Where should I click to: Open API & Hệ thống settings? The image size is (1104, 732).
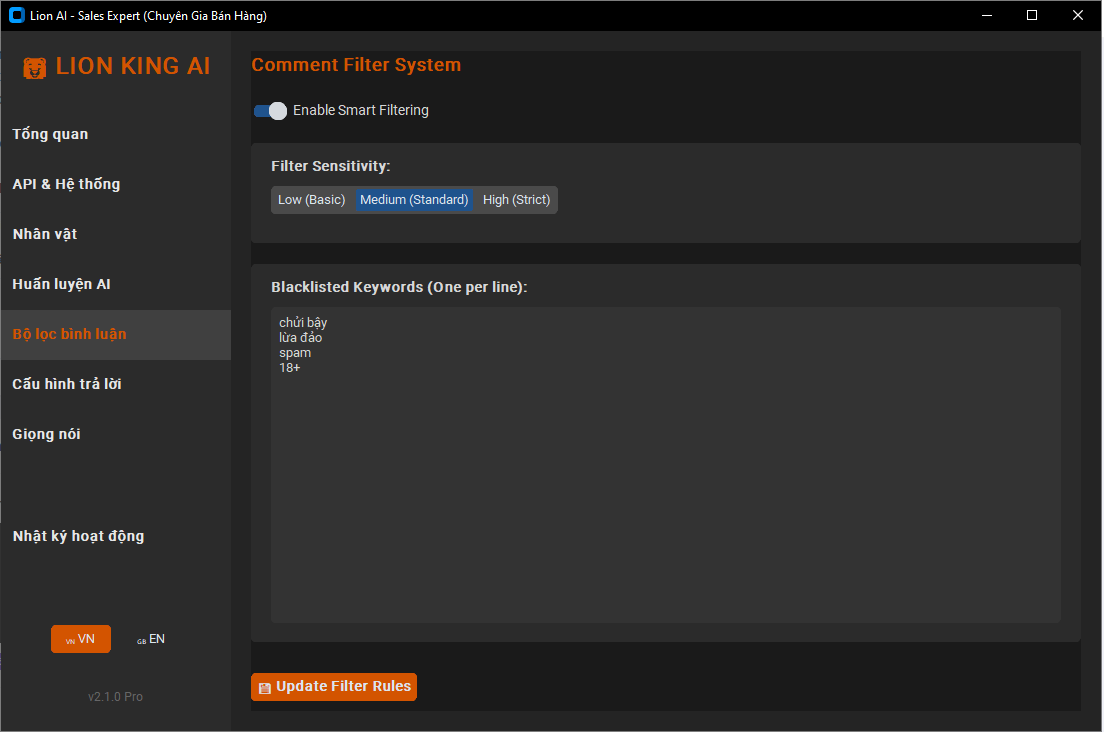pyautogui.click(x=66, y=184)
